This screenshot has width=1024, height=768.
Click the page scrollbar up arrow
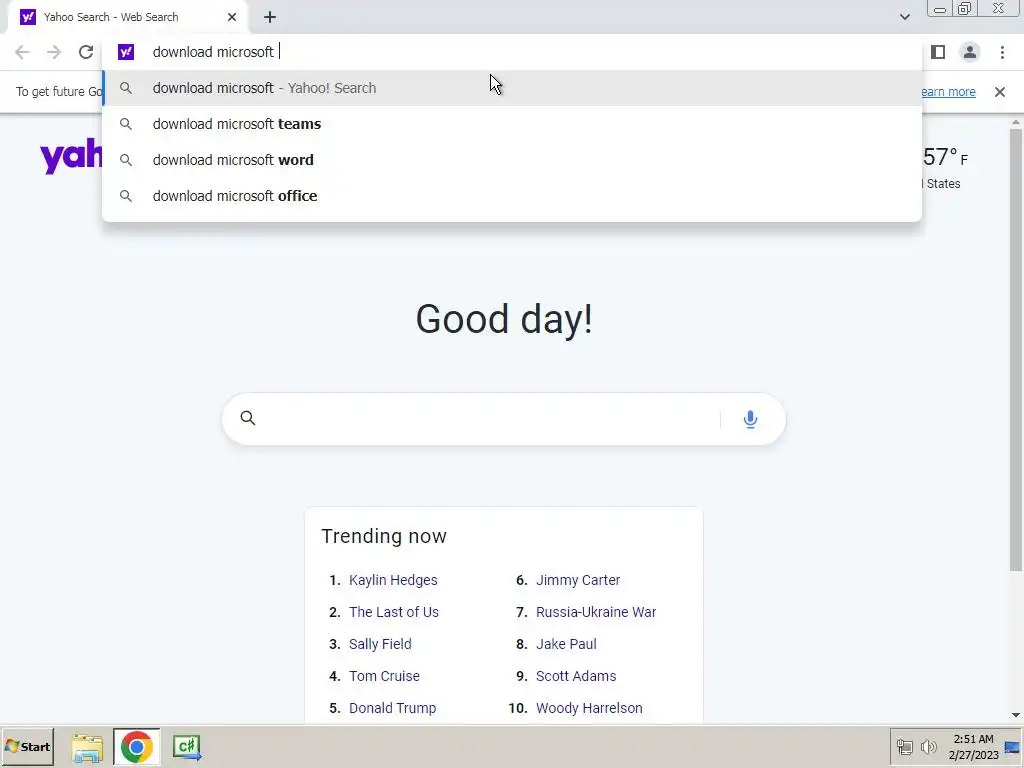pyautogui.click(x=1016, y=122)
